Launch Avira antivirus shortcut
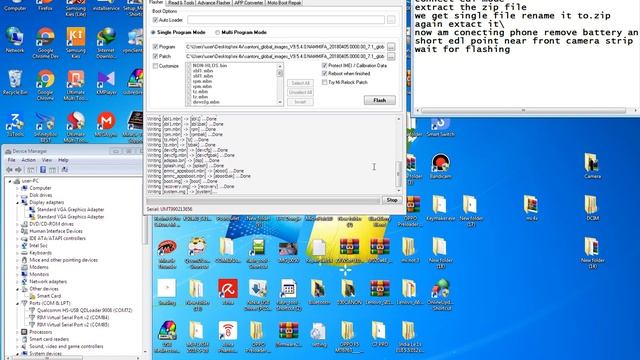 228,292
